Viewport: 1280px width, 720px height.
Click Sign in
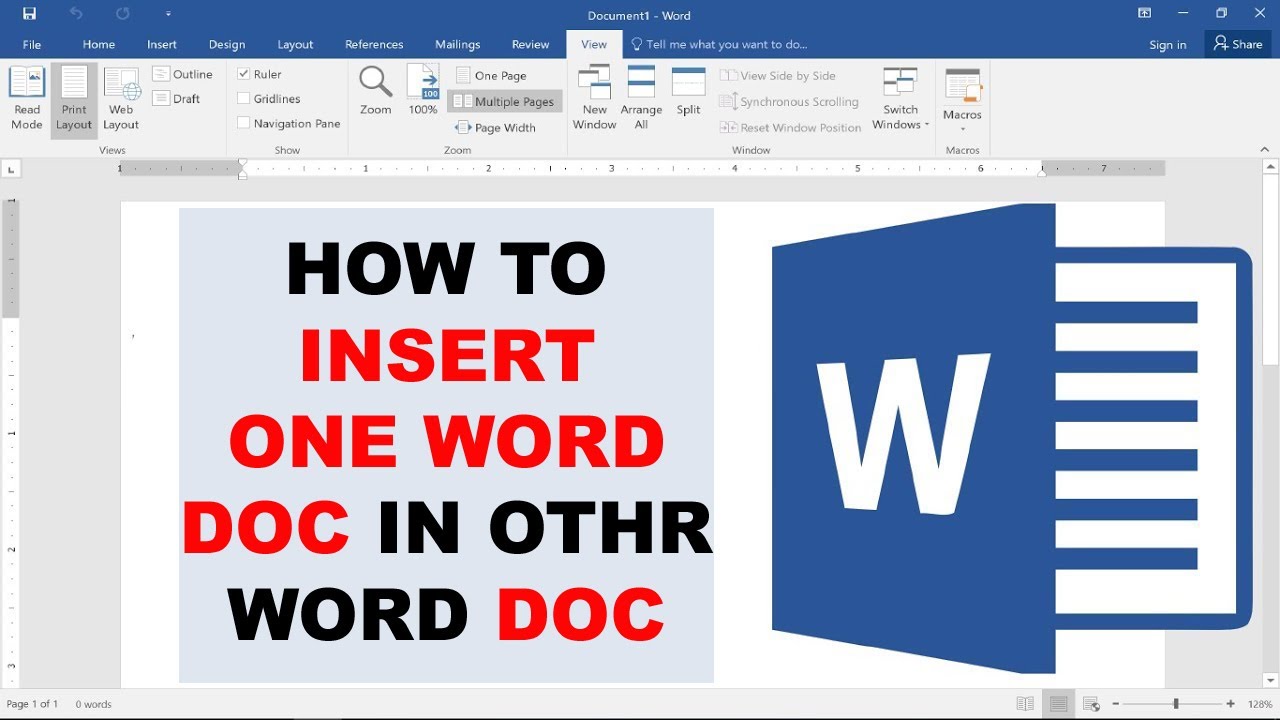(x=1167, y=44)
